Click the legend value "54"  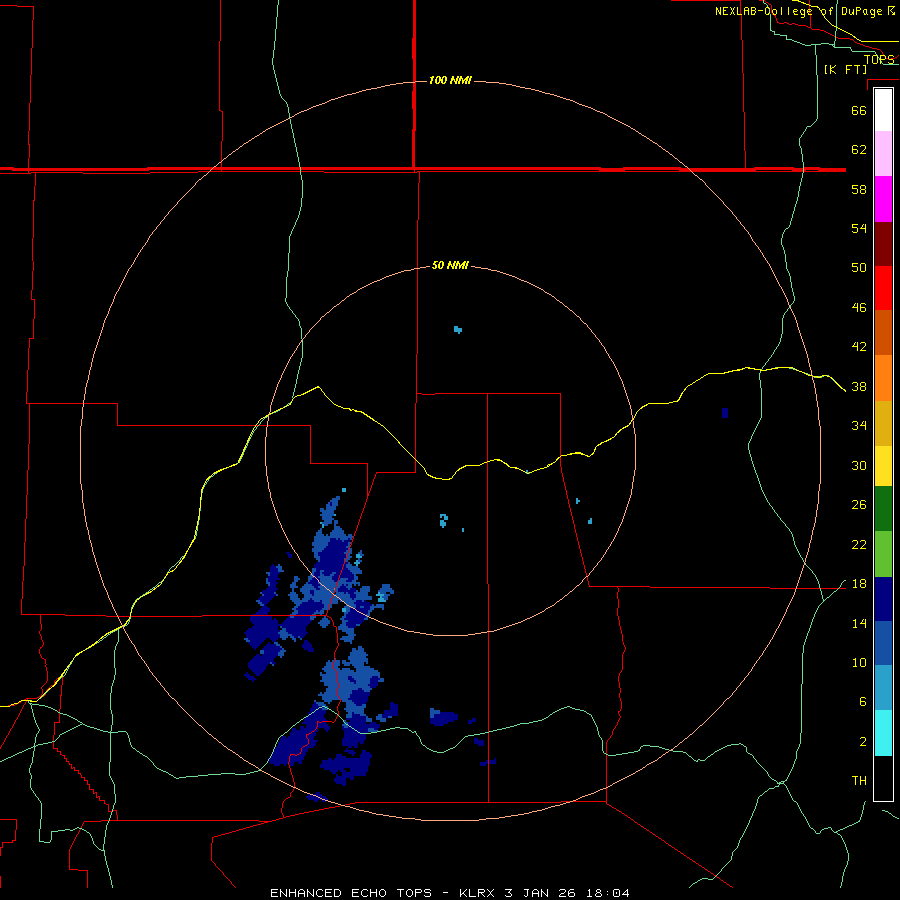point(859,228)
